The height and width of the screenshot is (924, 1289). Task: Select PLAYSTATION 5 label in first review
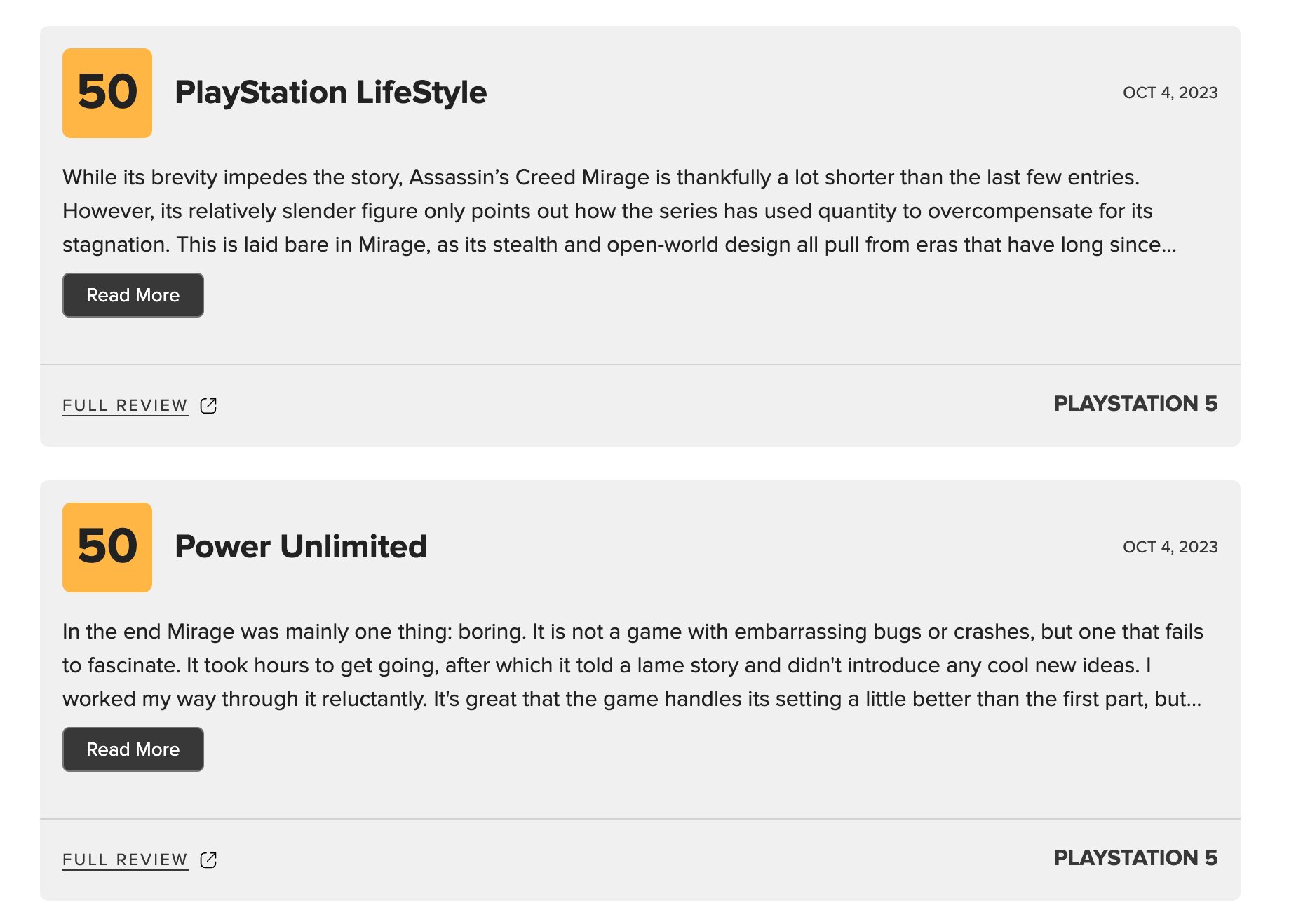coord(1135,404)
